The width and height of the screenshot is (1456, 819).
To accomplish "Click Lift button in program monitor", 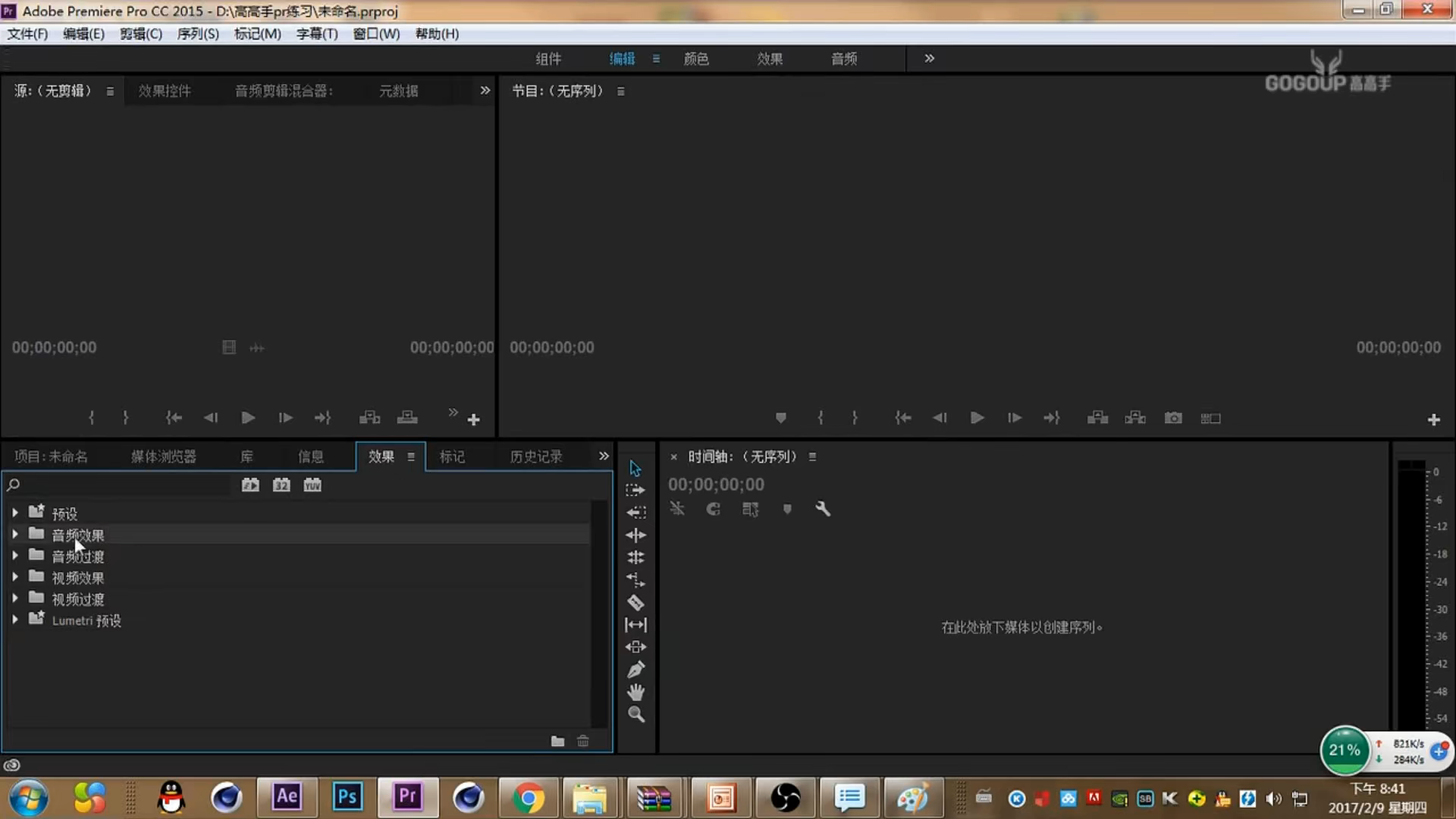I will (x=1097, y=418).
